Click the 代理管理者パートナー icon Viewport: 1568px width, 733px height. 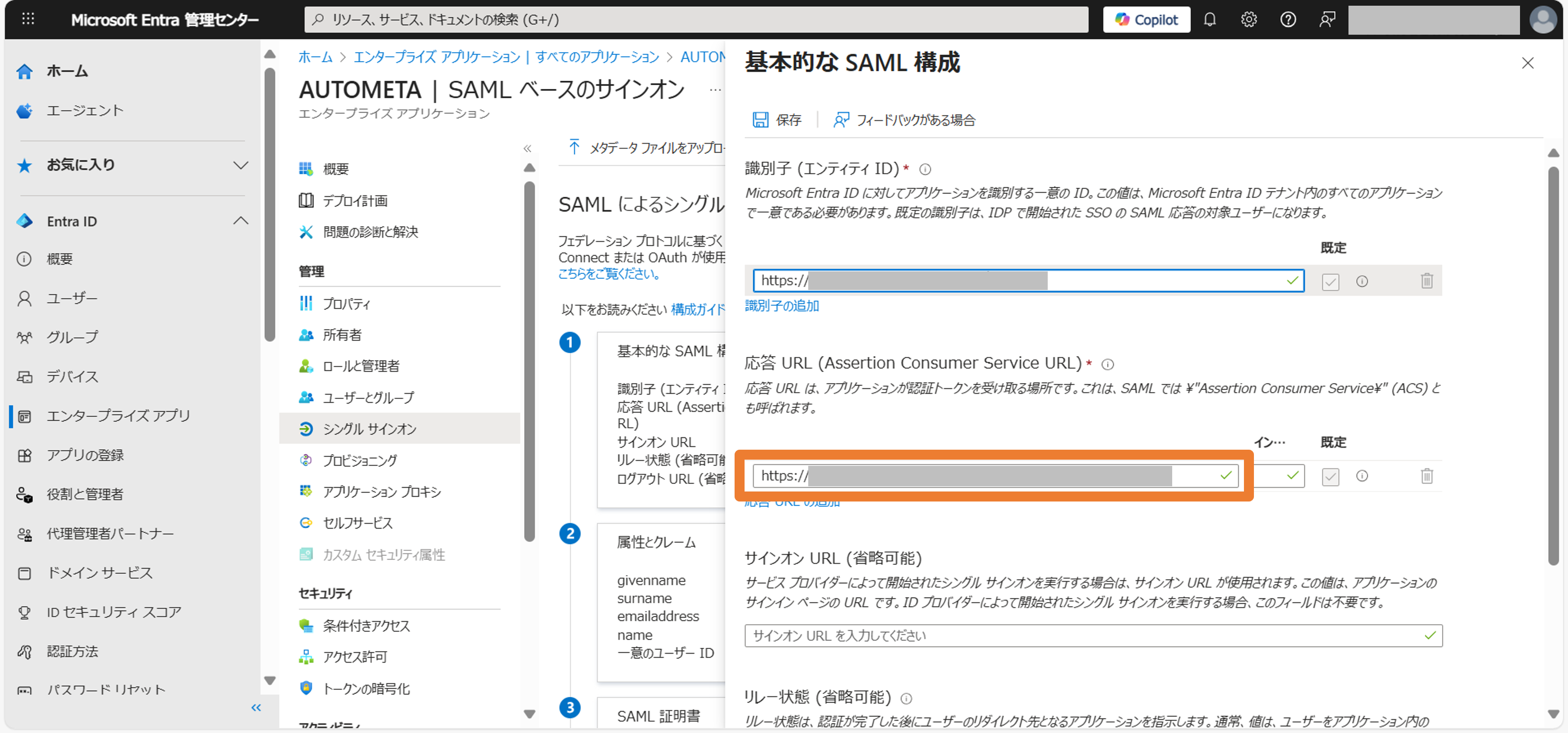24,534
